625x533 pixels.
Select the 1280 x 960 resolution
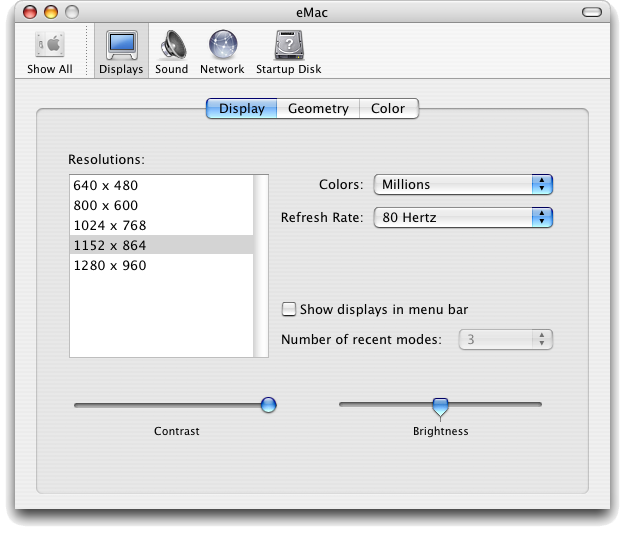pyautogui.click(x=161, y=265)
